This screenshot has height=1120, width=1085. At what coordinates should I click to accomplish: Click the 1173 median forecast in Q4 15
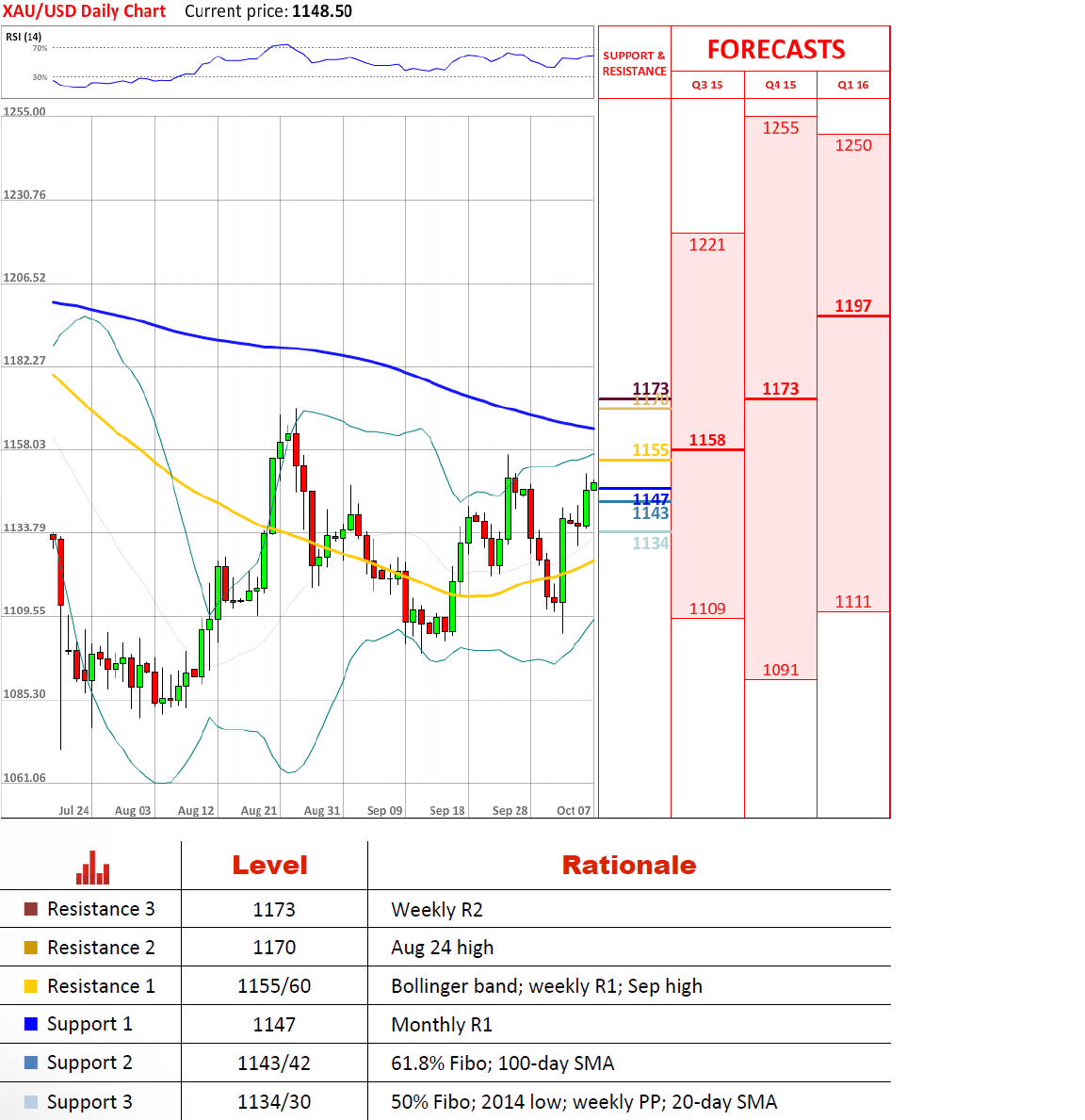click(781, 389)
